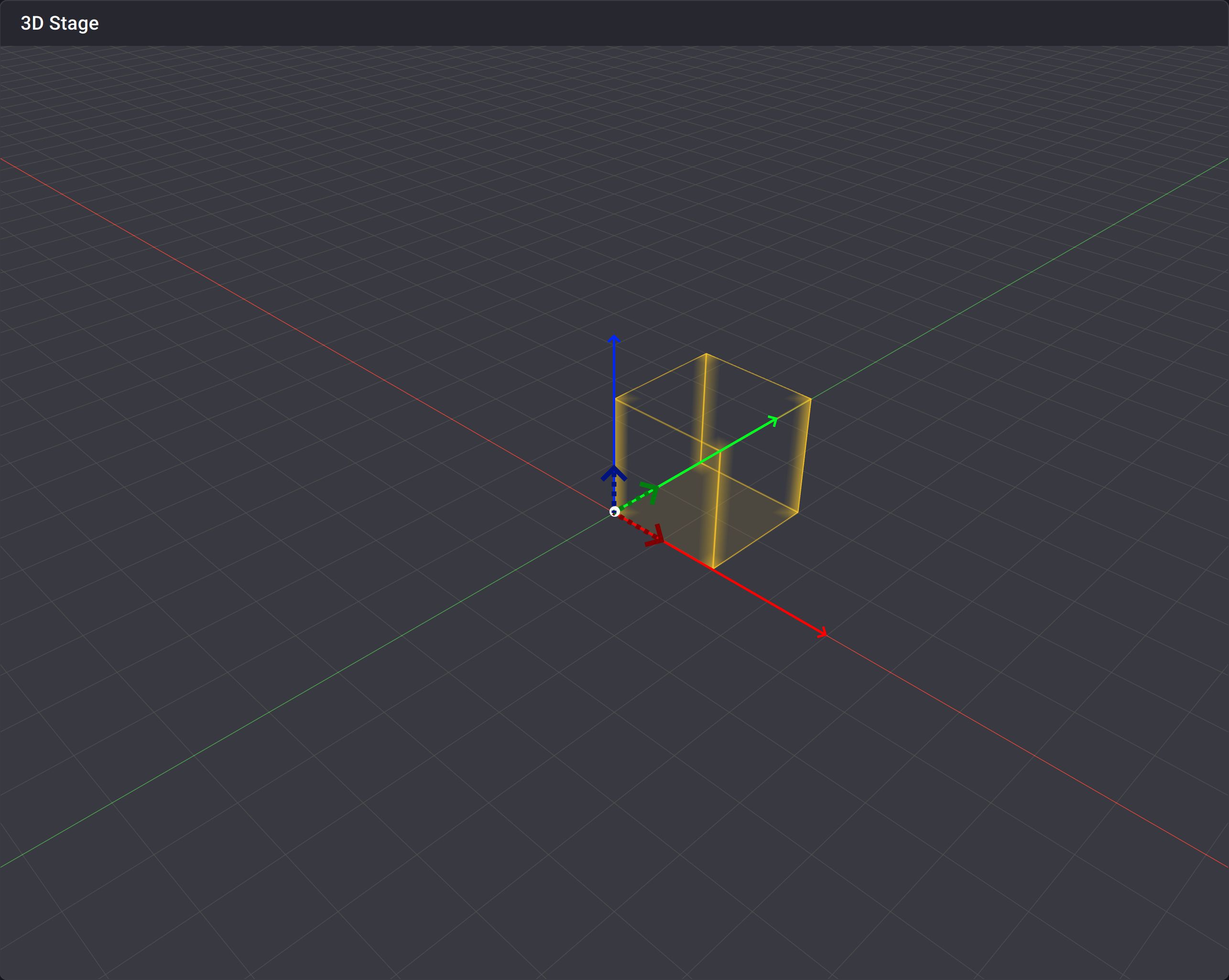
Task: Click the bright green Y-axis arrowhead
Action: (x=773, y=421)
